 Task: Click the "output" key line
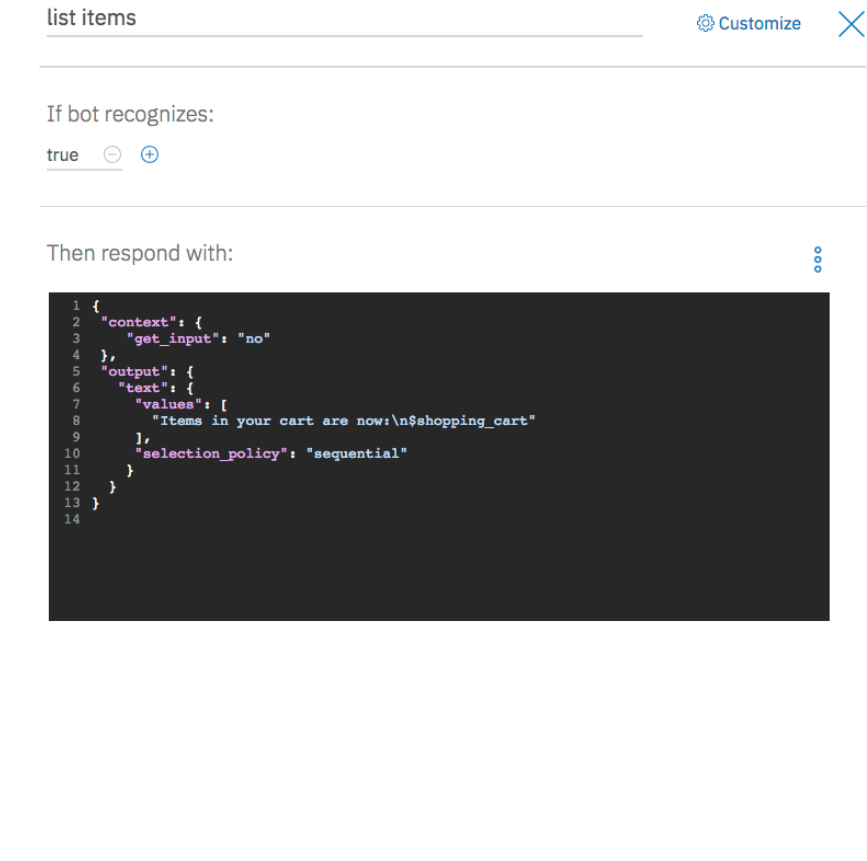[147, 372]
